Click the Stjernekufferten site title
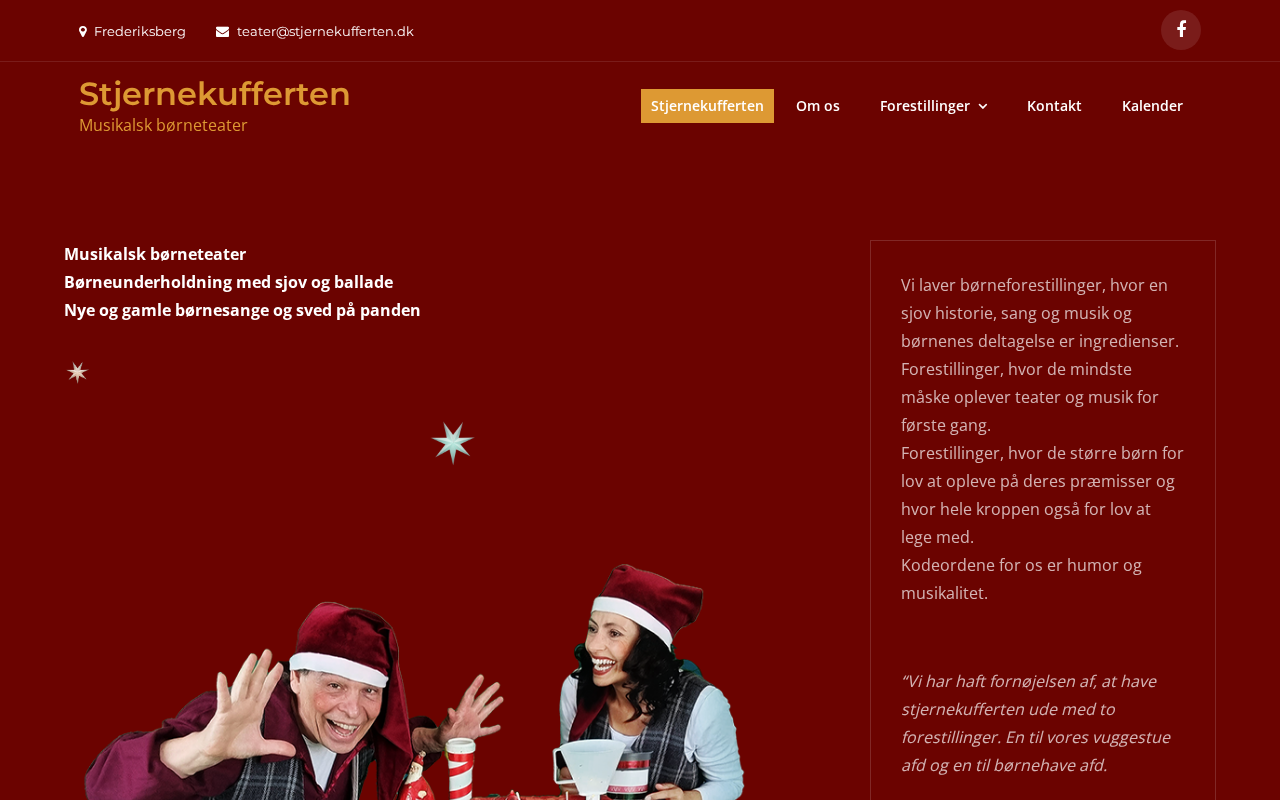The image size is (1280, 800). click(x=215, y=94)
